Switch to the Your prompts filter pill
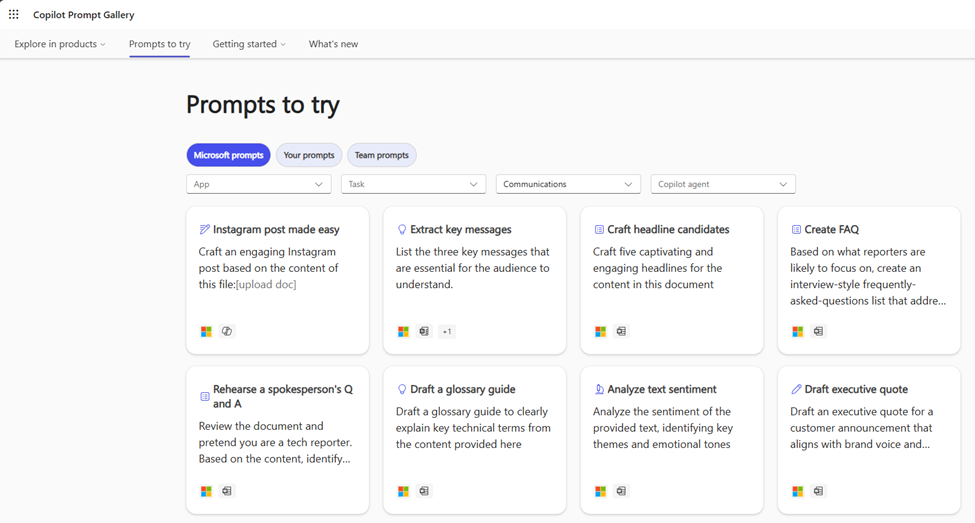The height and width of the screenshot is (523, 975). click(309, 155)
